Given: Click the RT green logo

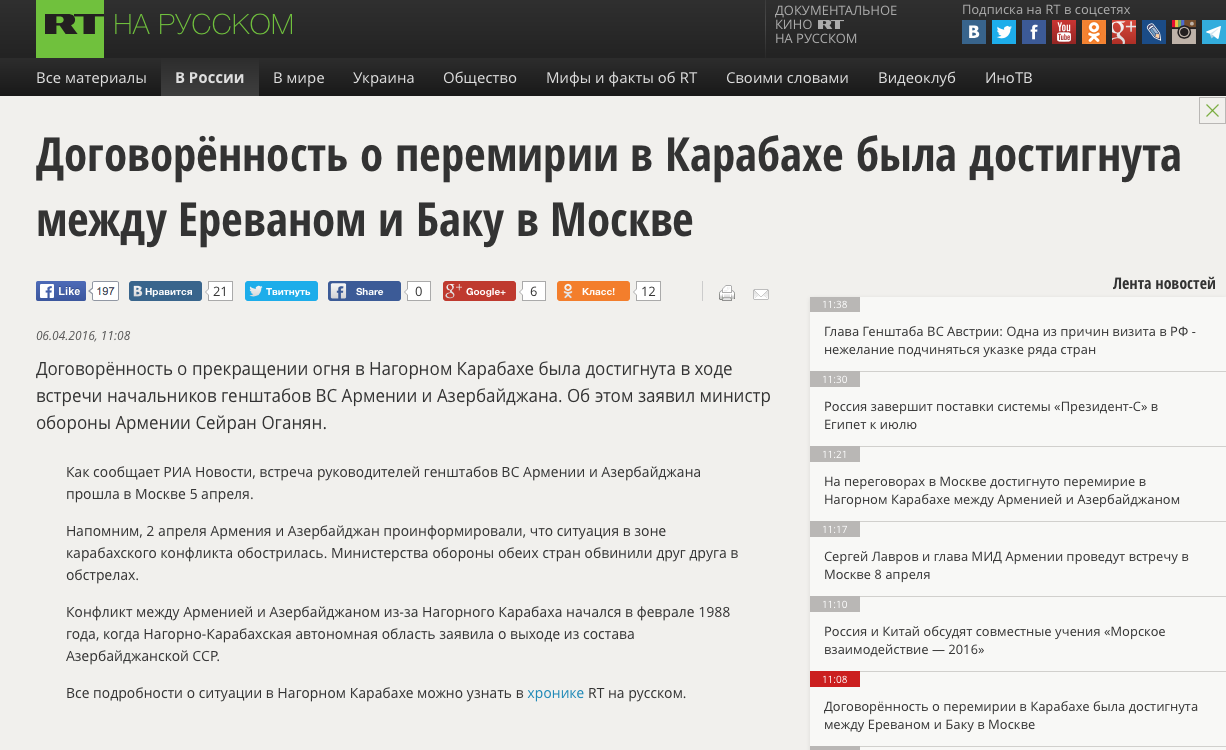Looking at the screenshot, I should [x=70, y=26].
